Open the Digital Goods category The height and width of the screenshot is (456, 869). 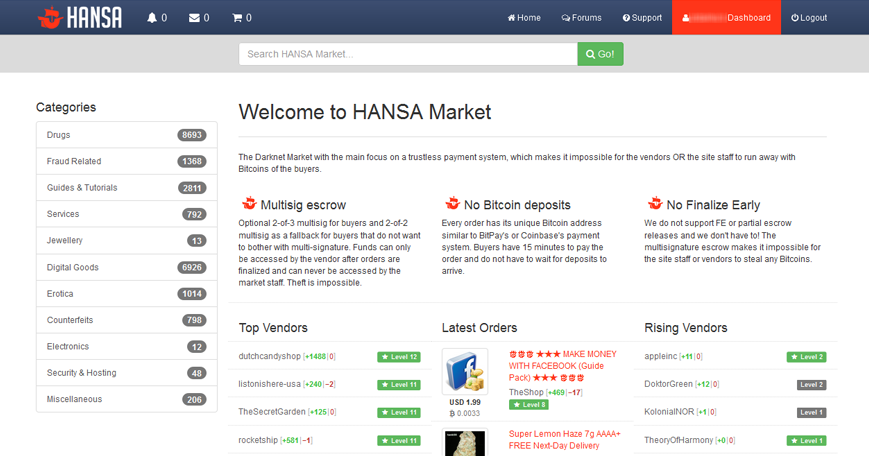pyautogui.click(x=127, y=267)
